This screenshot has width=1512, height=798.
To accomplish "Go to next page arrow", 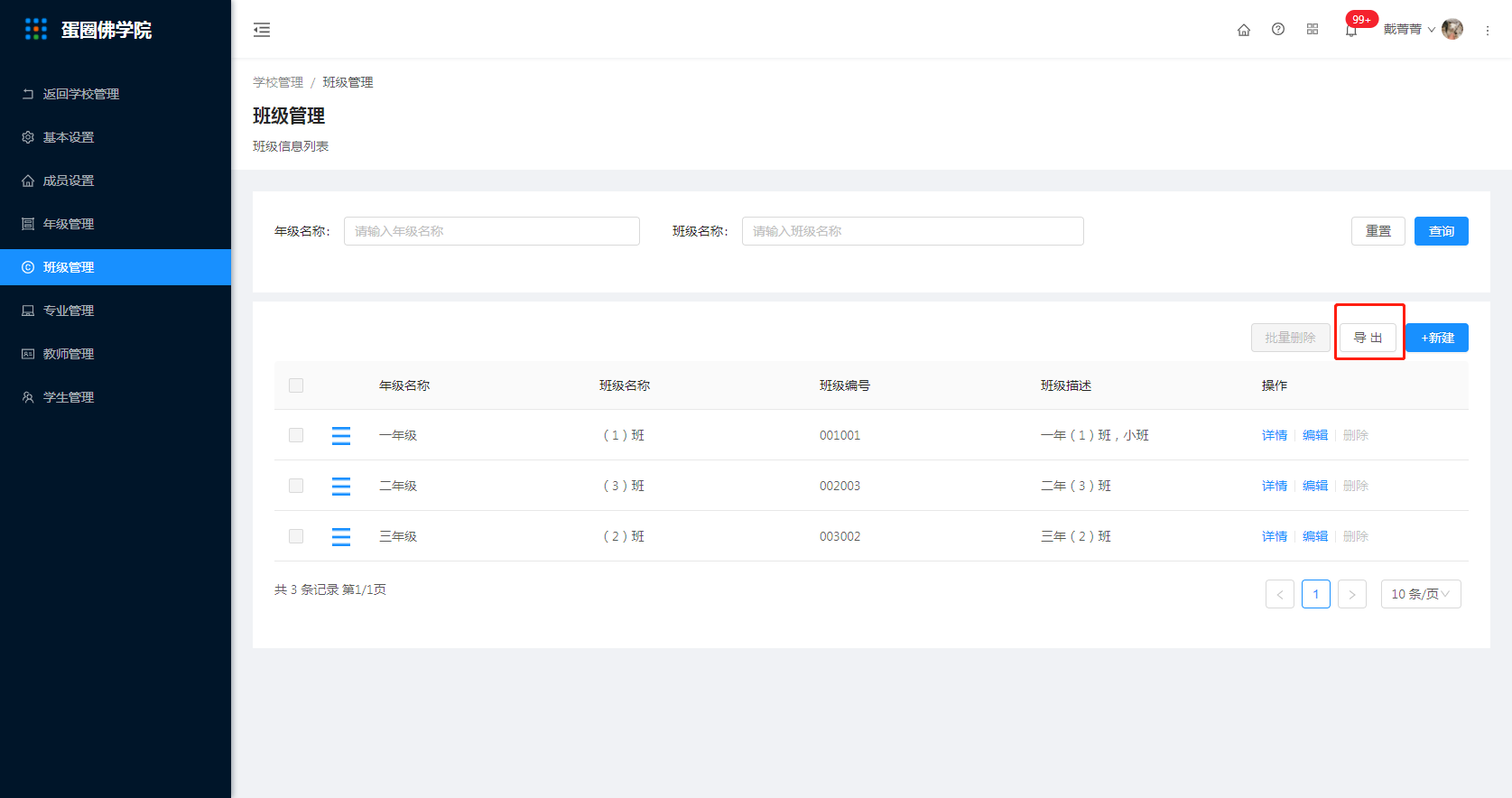I will click(1352, 594).
